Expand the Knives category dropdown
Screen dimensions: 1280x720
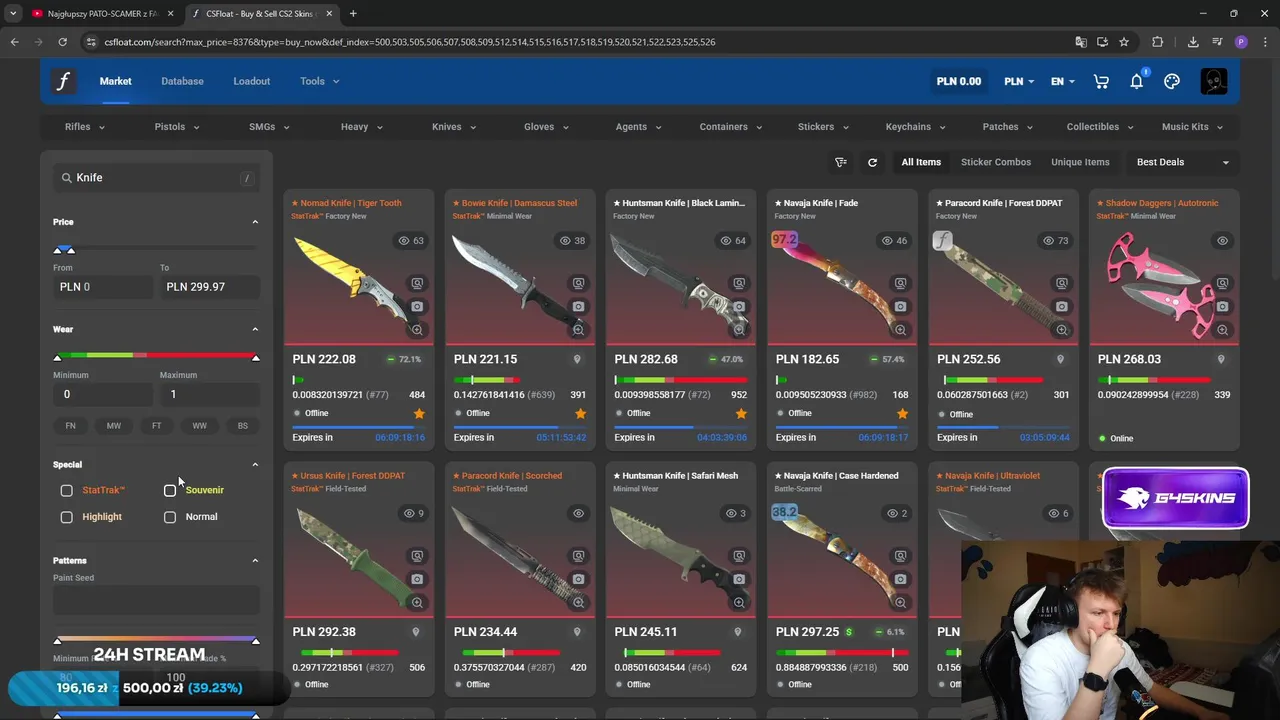point(454,127)
